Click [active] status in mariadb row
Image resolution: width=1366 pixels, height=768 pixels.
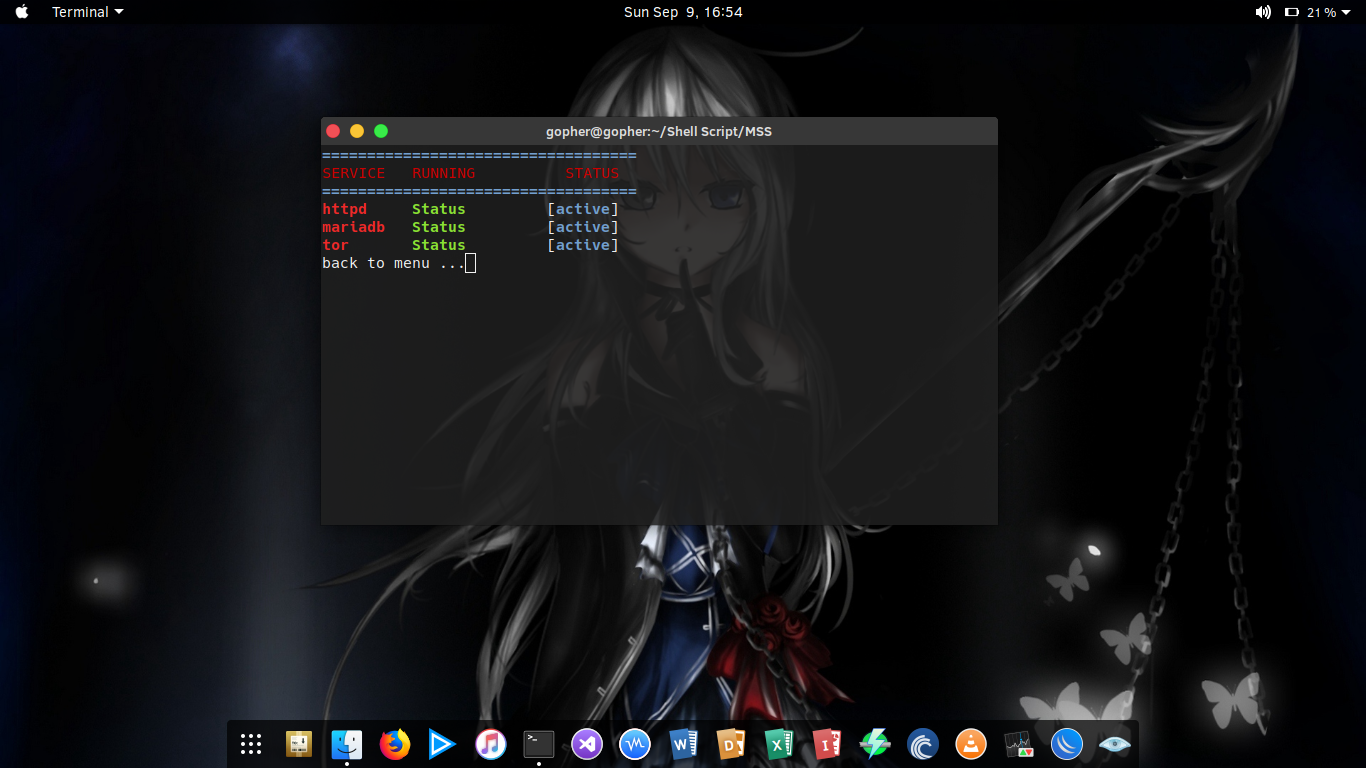click(583, 227)
